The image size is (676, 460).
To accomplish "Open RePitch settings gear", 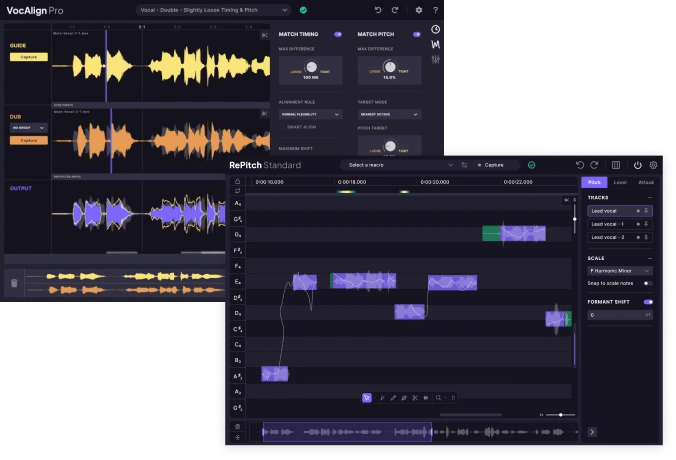I will 653,165.
